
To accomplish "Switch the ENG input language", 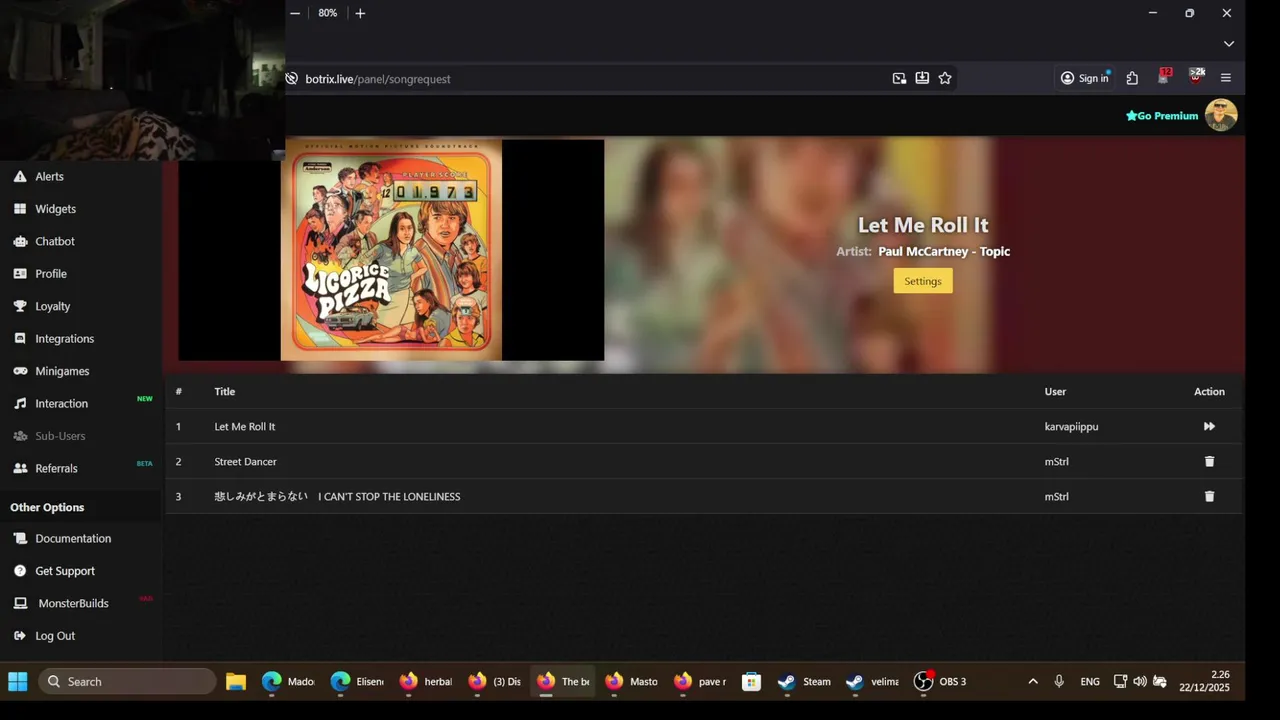I will coord(1090,682).
